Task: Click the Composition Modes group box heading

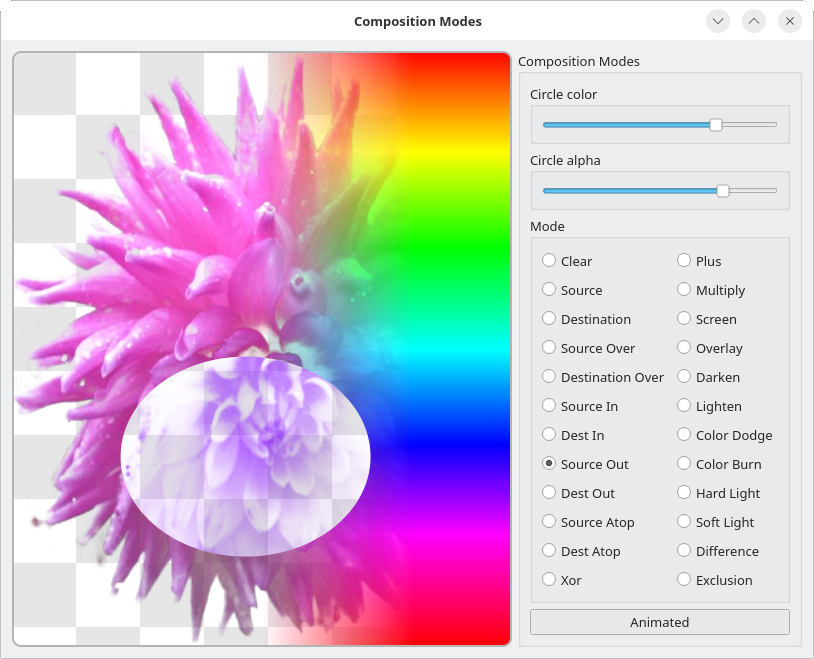Action: [579, 61]
